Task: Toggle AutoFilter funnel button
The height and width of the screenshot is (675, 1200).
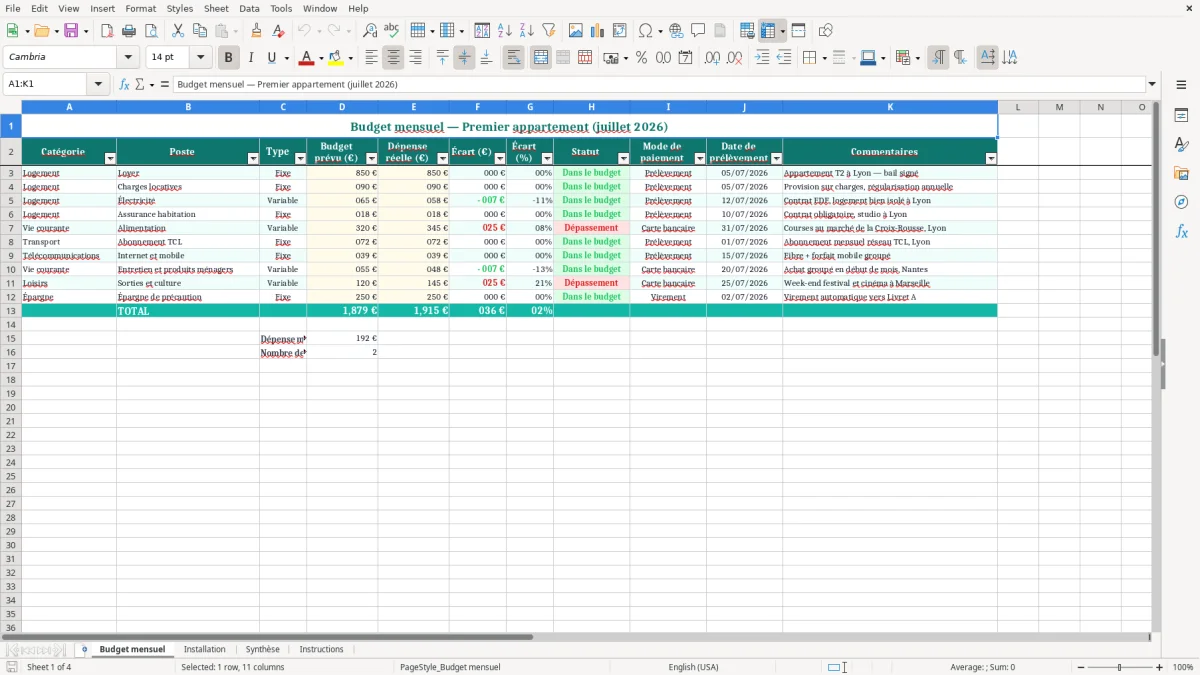Action: 548,31
